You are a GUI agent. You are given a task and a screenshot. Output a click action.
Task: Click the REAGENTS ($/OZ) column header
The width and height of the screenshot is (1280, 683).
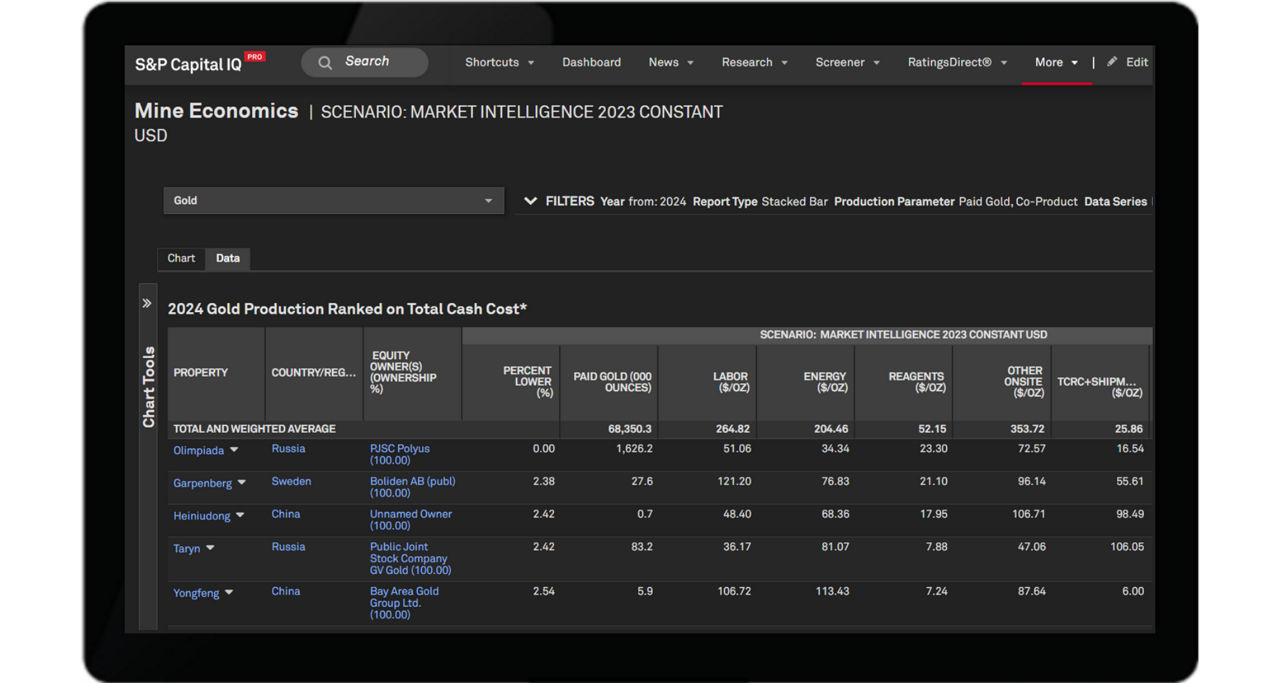(903, 382)
